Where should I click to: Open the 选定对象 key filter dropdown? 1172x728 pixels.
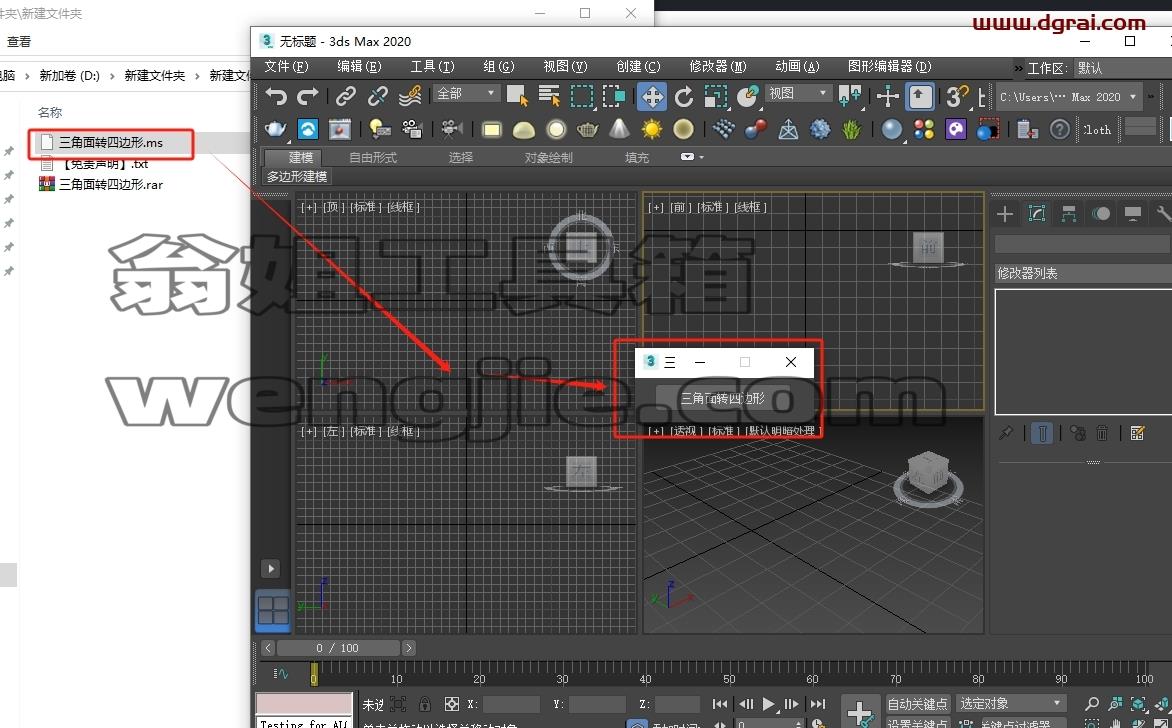click(1011, 703)
